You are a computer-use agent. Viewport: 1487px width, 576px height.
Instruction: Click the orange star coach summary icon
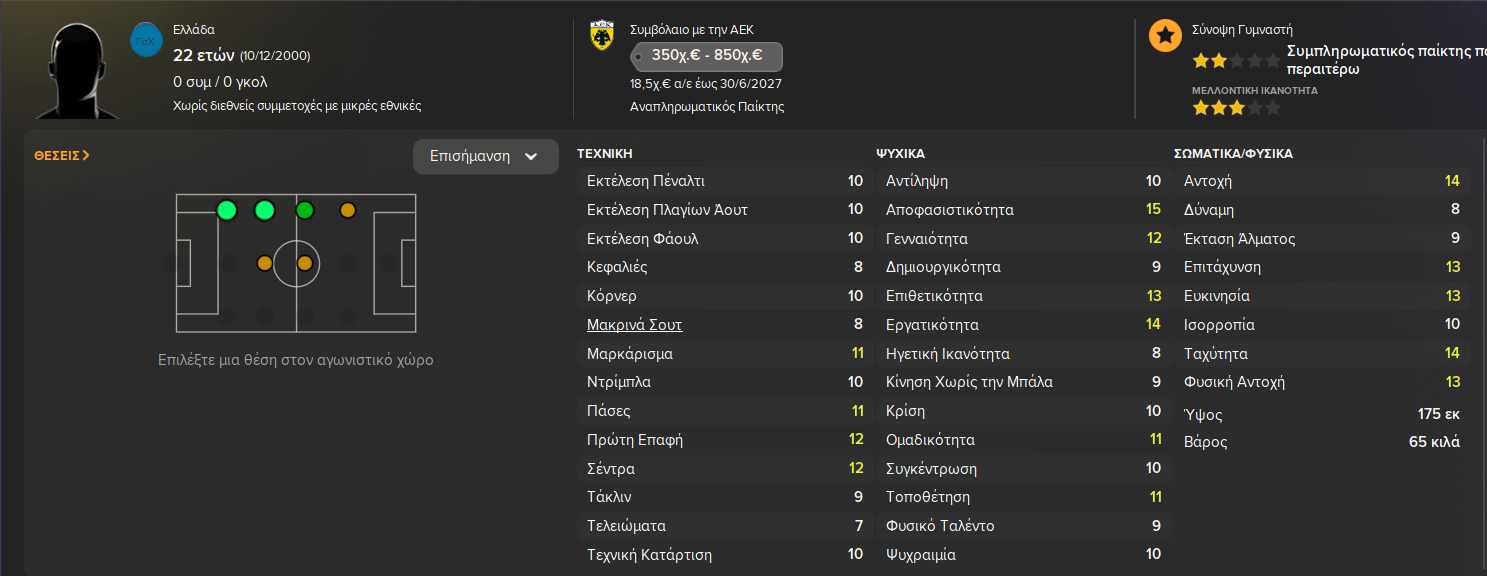click(x=1164, y=37)
